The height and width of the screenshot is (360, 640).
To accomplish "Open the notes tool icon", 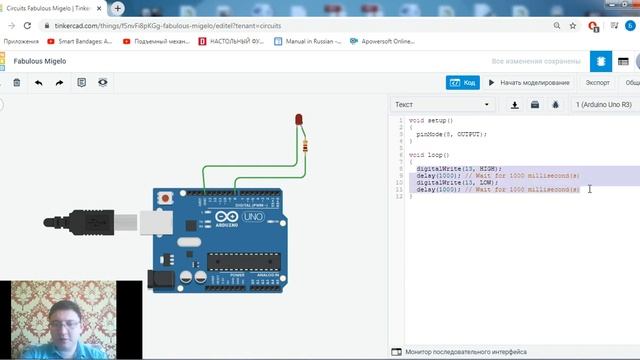I will point(82,82).
